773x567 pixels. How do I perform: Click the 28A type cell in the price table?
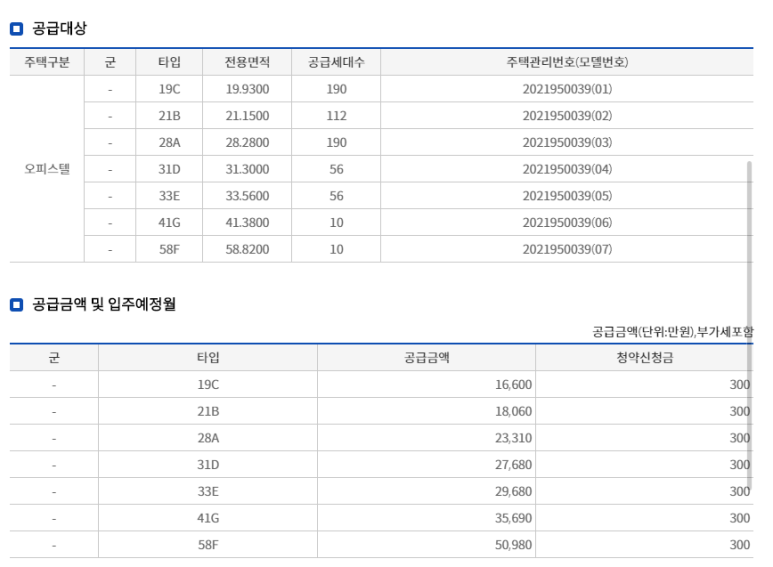(208, 438)
